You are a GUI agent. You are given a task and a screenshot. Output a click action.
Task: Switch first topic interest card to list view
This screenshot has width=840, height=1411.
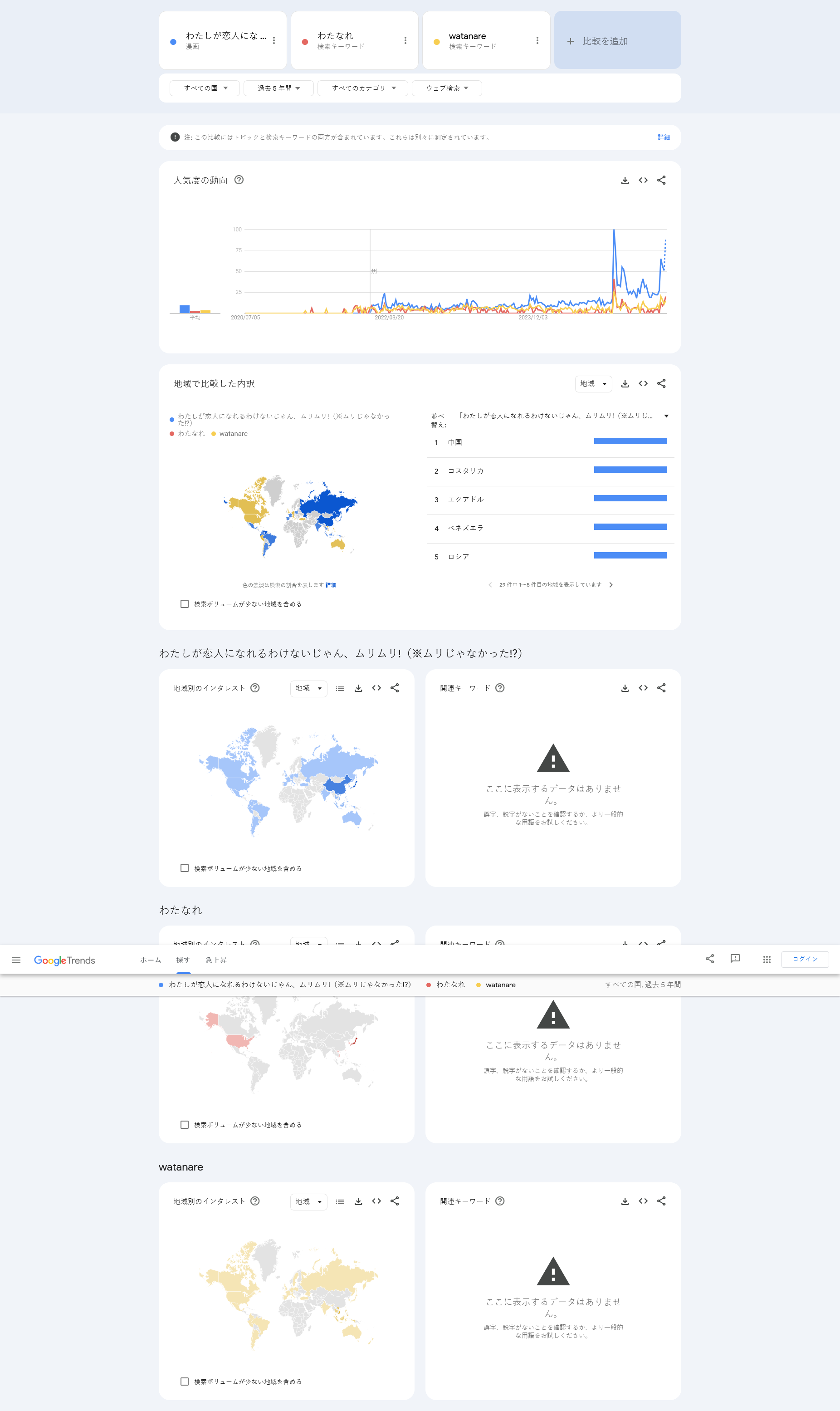[x=340, y=689]
